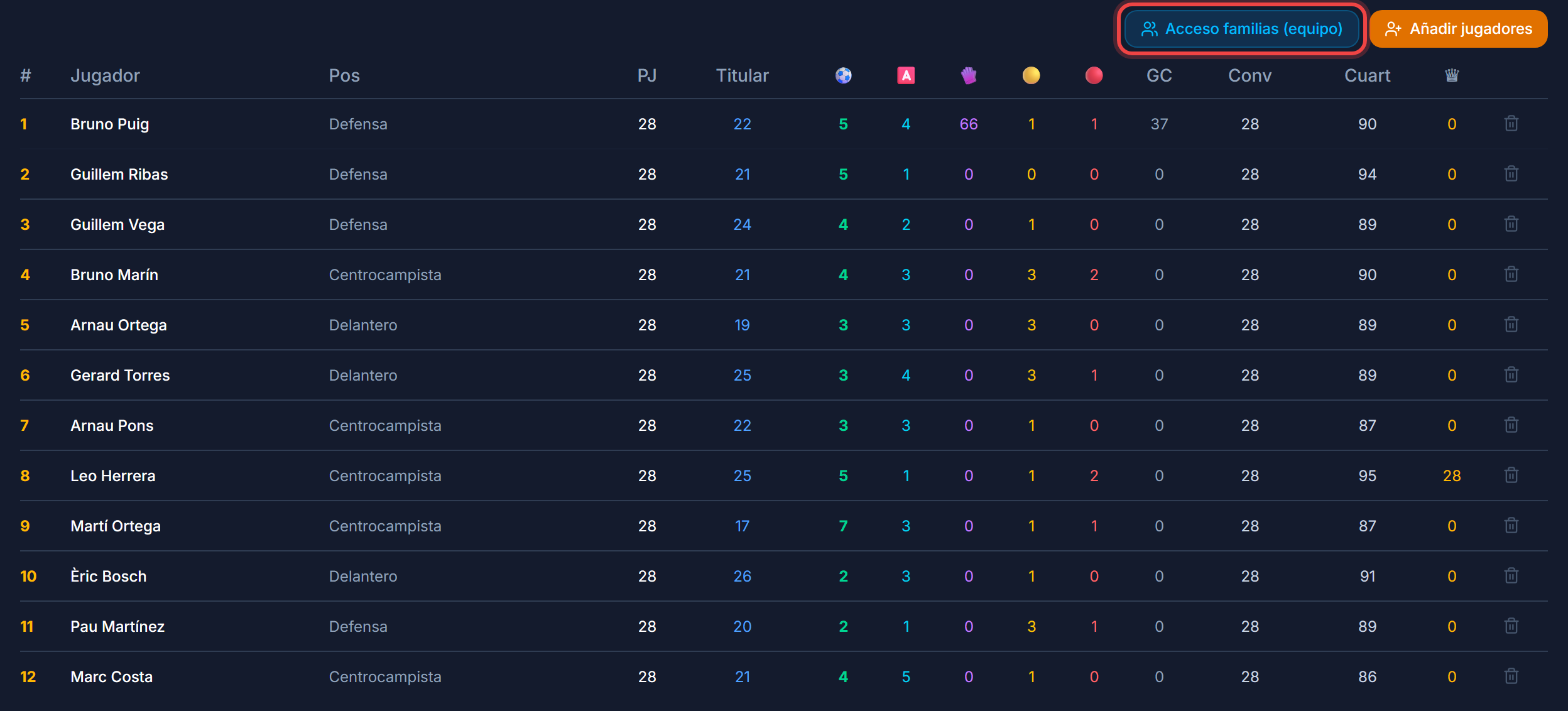
Task: Delete Pau Martínez via trash icon
Action: coord(1511,626)
